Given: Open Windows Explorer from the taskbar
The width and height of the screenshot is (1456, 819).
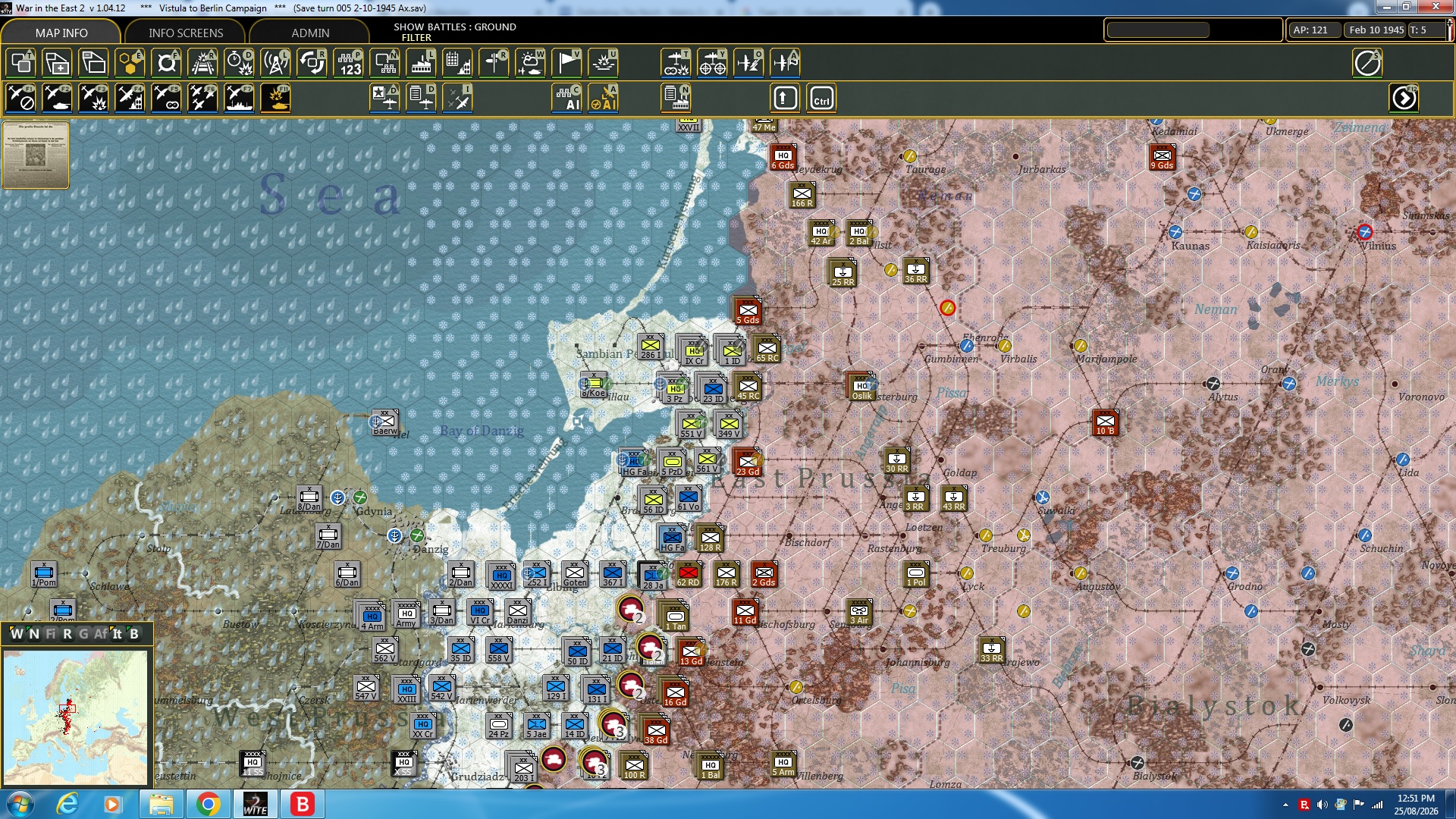Looking at the screenshot, I should click(x=161, y=804).
